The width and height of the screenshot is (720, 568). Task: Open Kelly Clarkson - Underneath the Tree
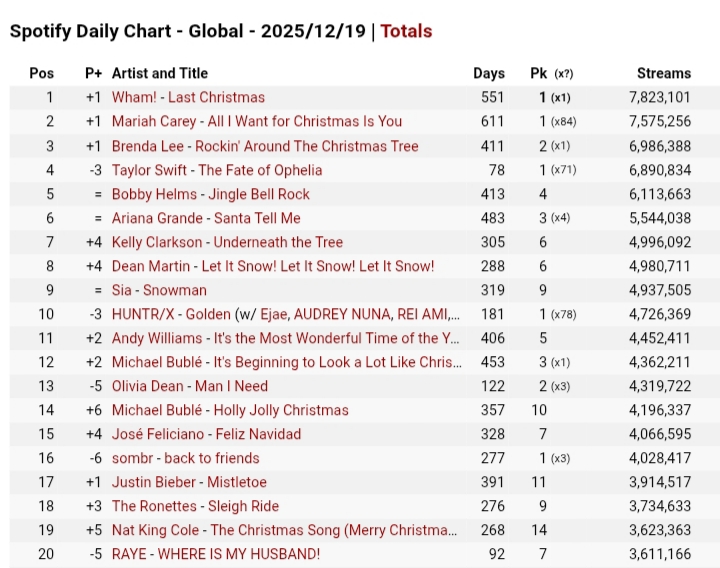coord(227,242)
